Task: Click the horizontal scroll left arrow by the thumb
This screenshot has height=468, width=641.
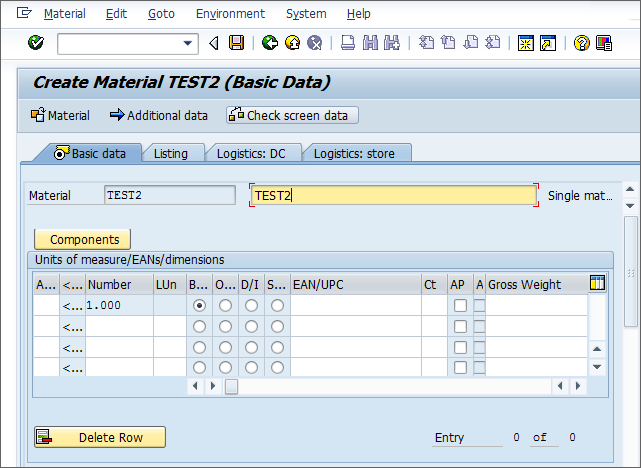Action: coord(195,386)
